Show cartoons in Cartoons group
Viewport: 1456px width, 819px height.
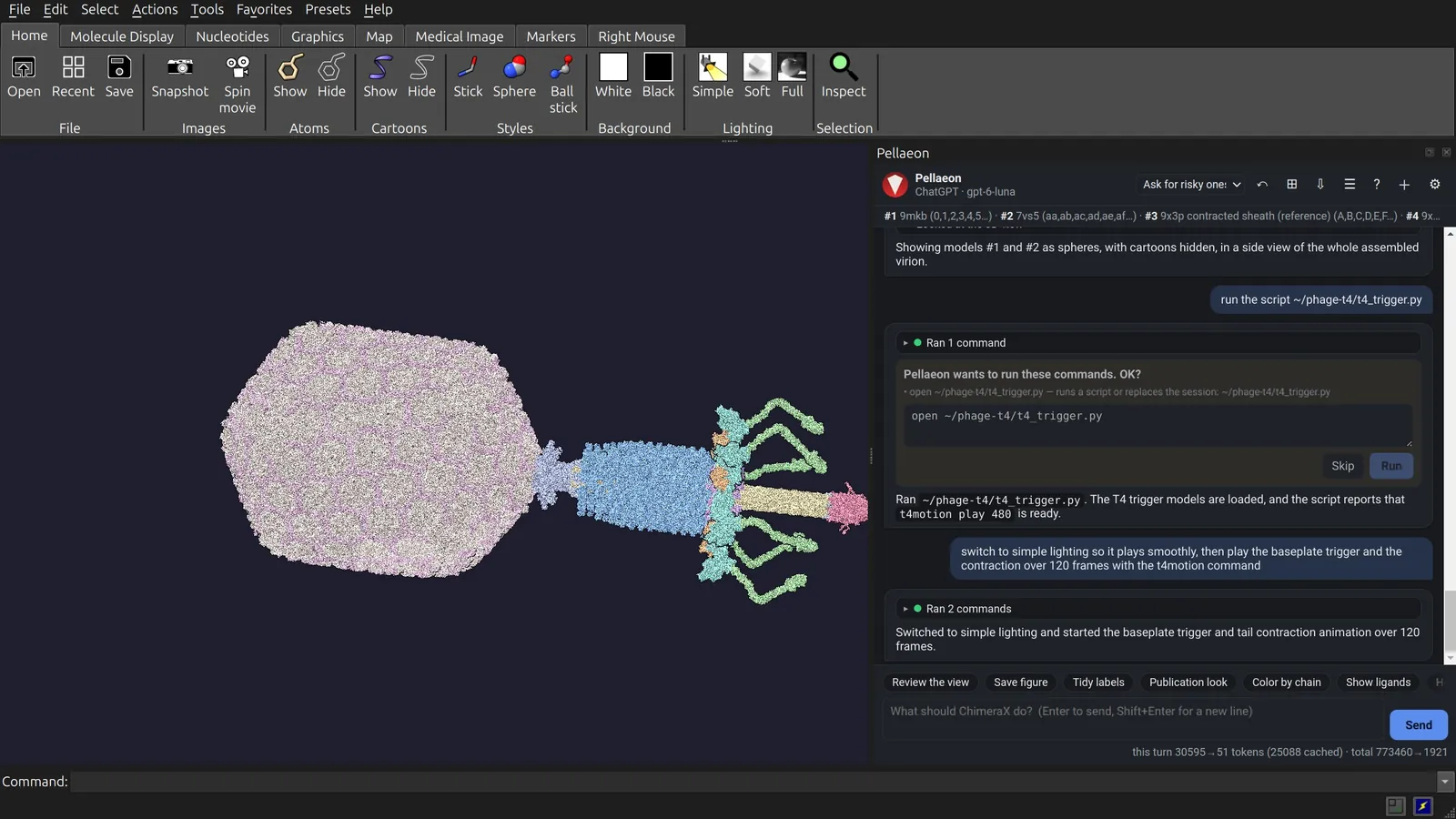[380, 76]
